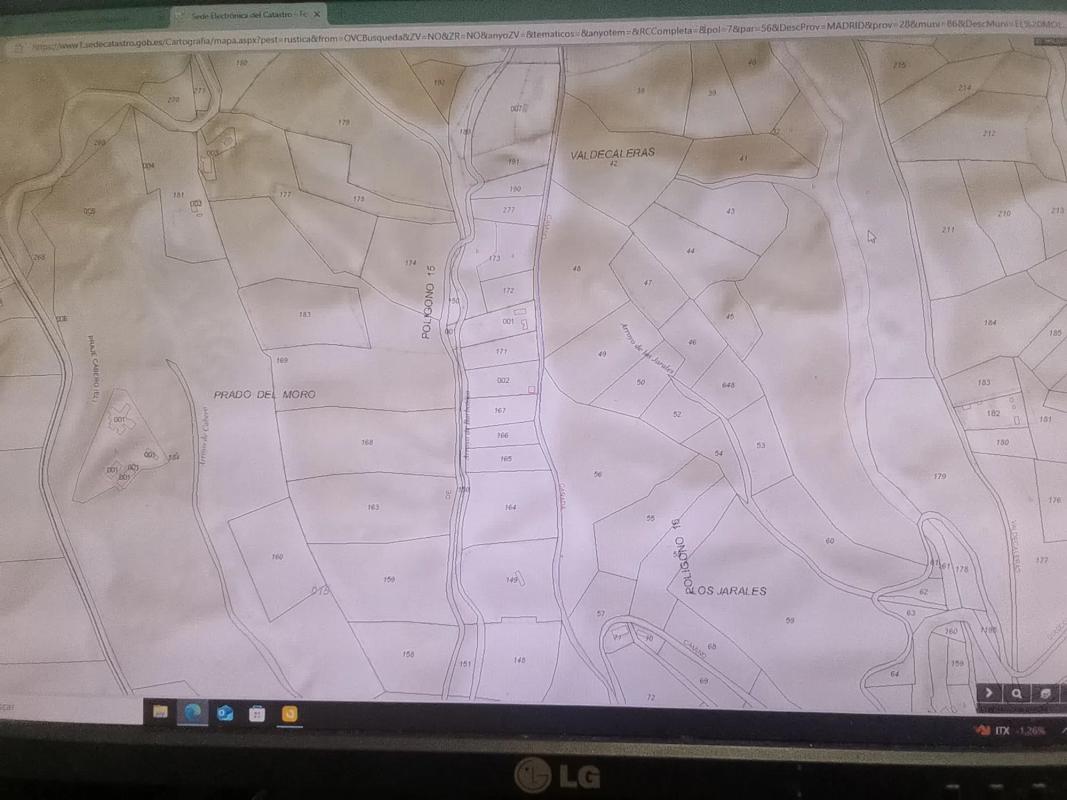The height and width of the screenshot is (800, 1067).
Task: Select parcel 179 on the right side
Action: coord(939,476)
